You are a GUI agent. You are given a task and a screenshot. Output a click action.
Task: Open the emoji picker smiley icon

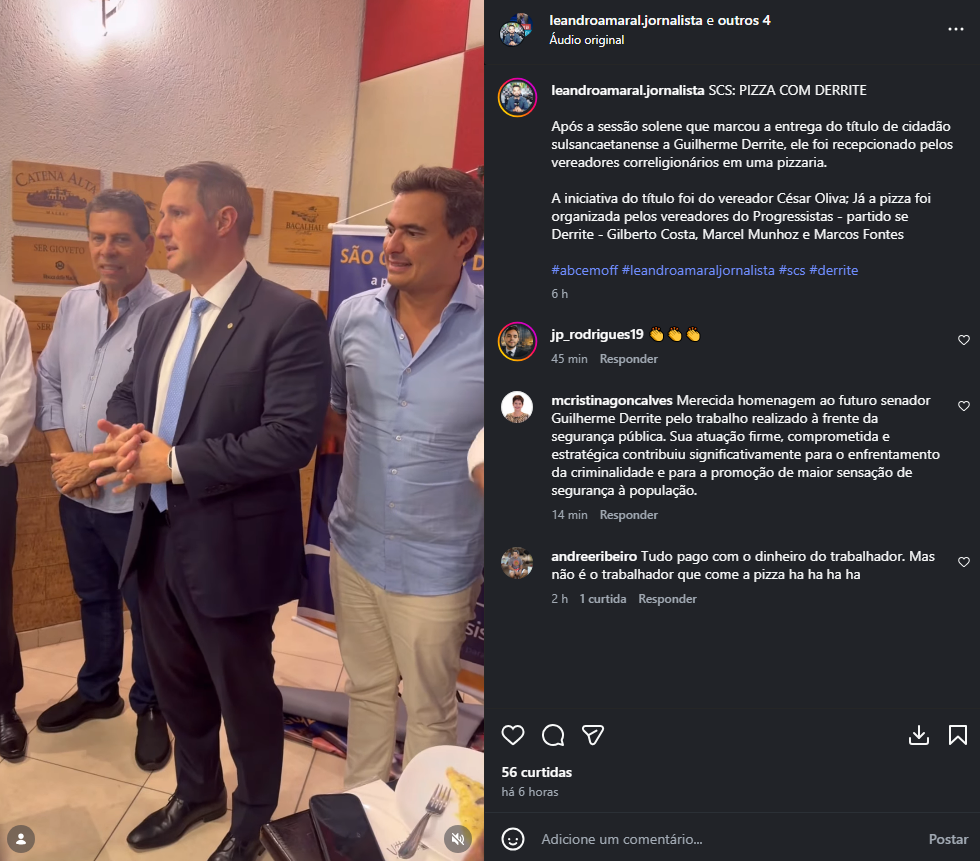coord(512,839)
